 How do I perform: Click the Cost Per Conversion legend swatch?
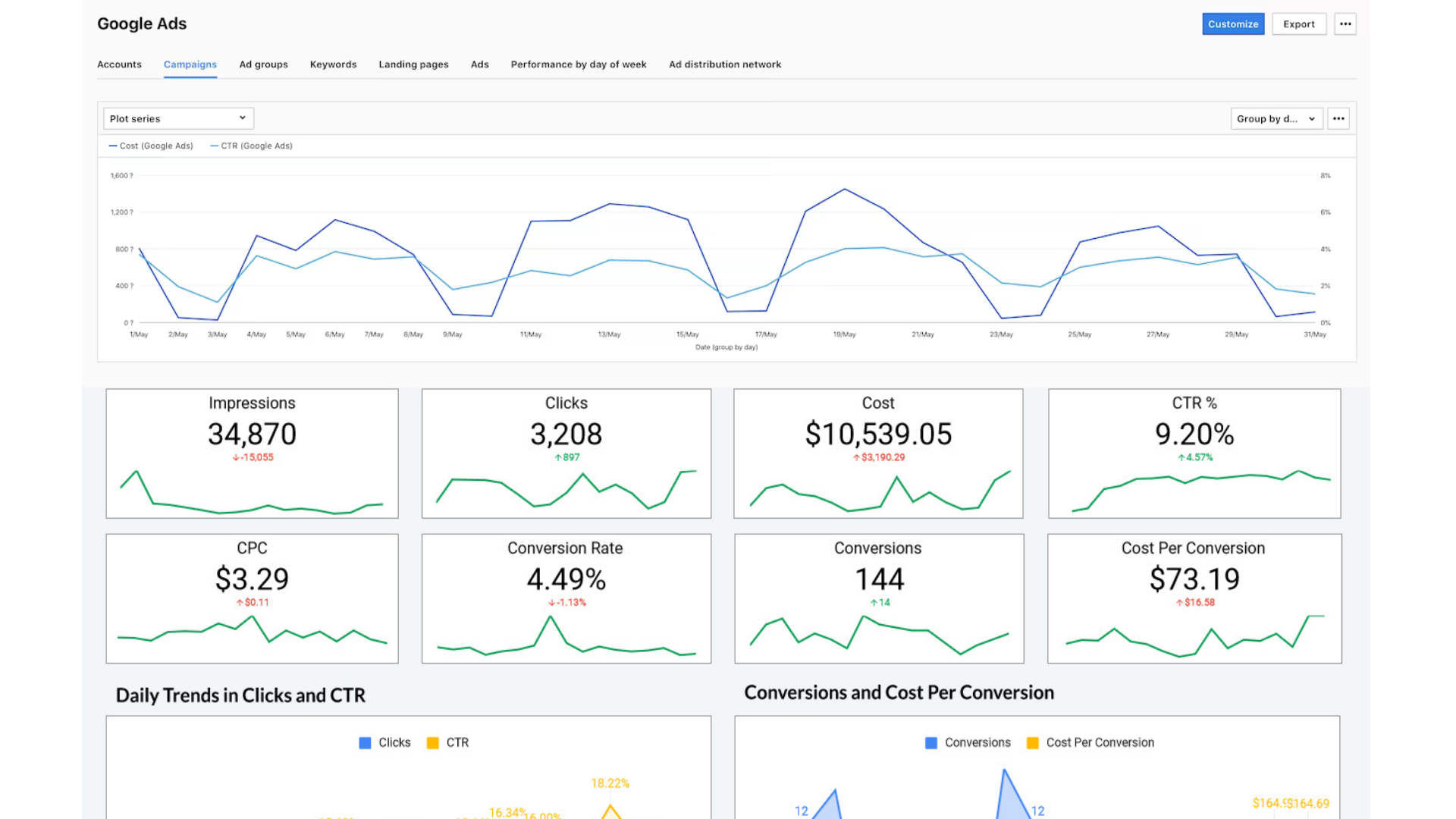(x=1032, y=743)
